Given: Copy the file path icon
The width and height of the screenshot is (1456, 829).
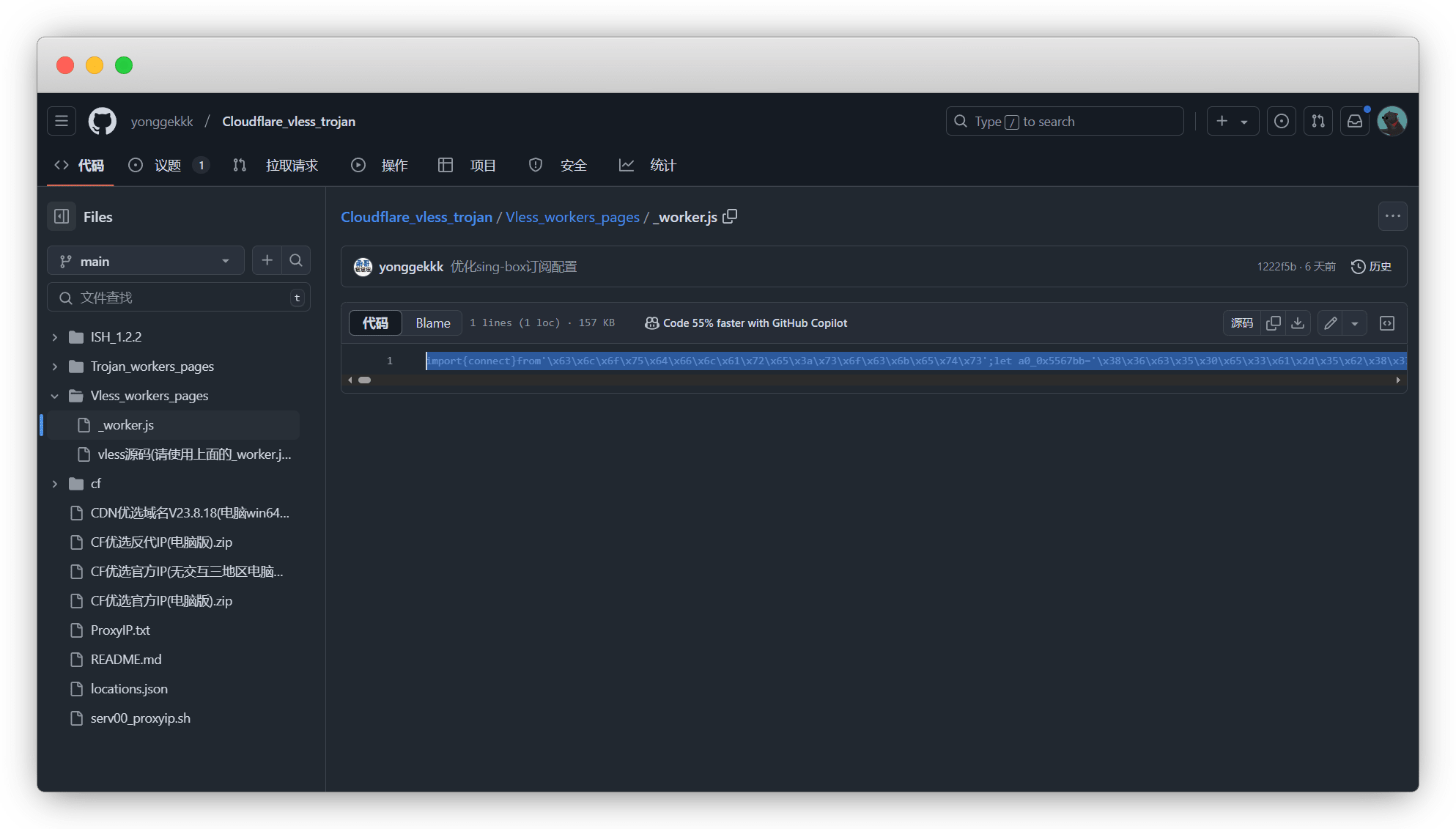Looking at the screenshot, I should (730, 216).
